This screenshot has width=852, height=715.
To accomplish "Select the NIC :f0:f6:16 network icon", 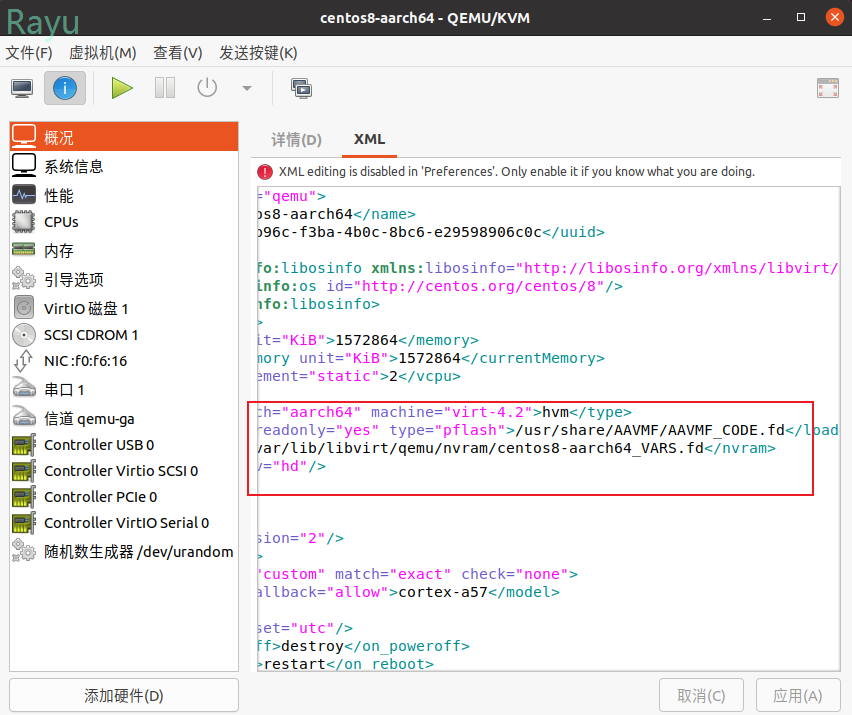I will point(24,361).
